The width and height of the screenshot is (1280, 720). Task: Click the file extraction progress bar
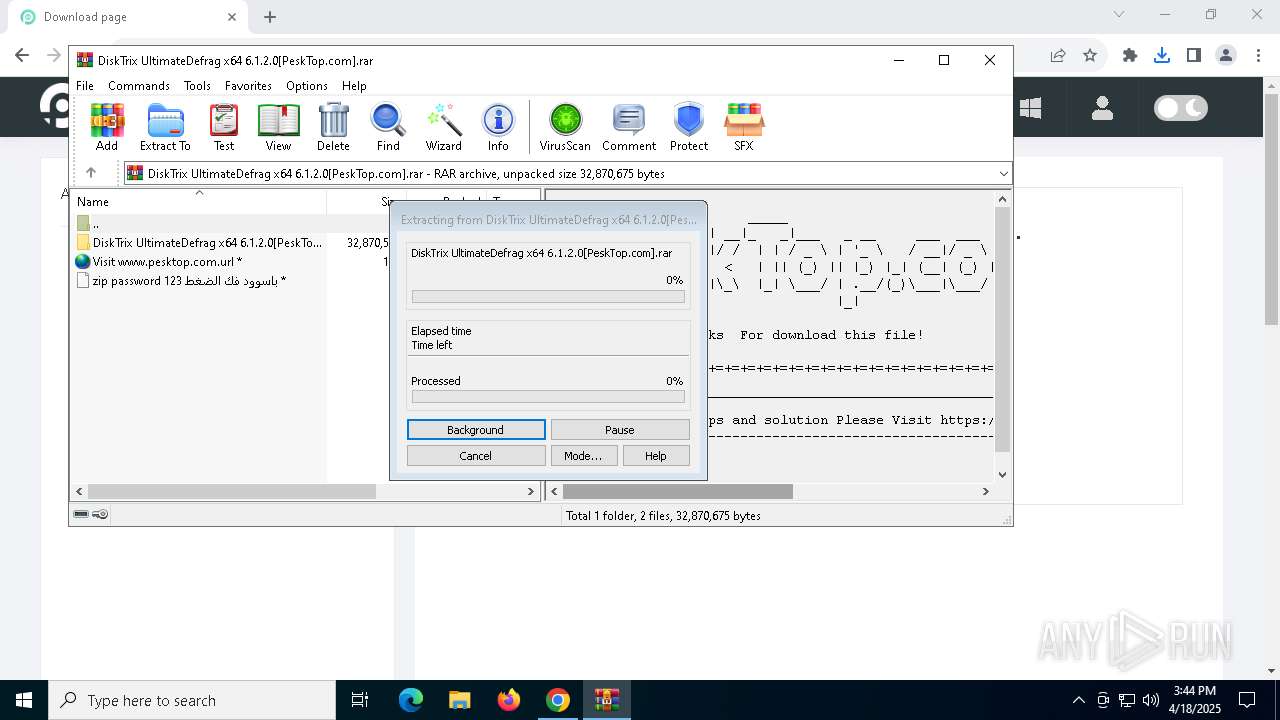(x=548, y=297)
